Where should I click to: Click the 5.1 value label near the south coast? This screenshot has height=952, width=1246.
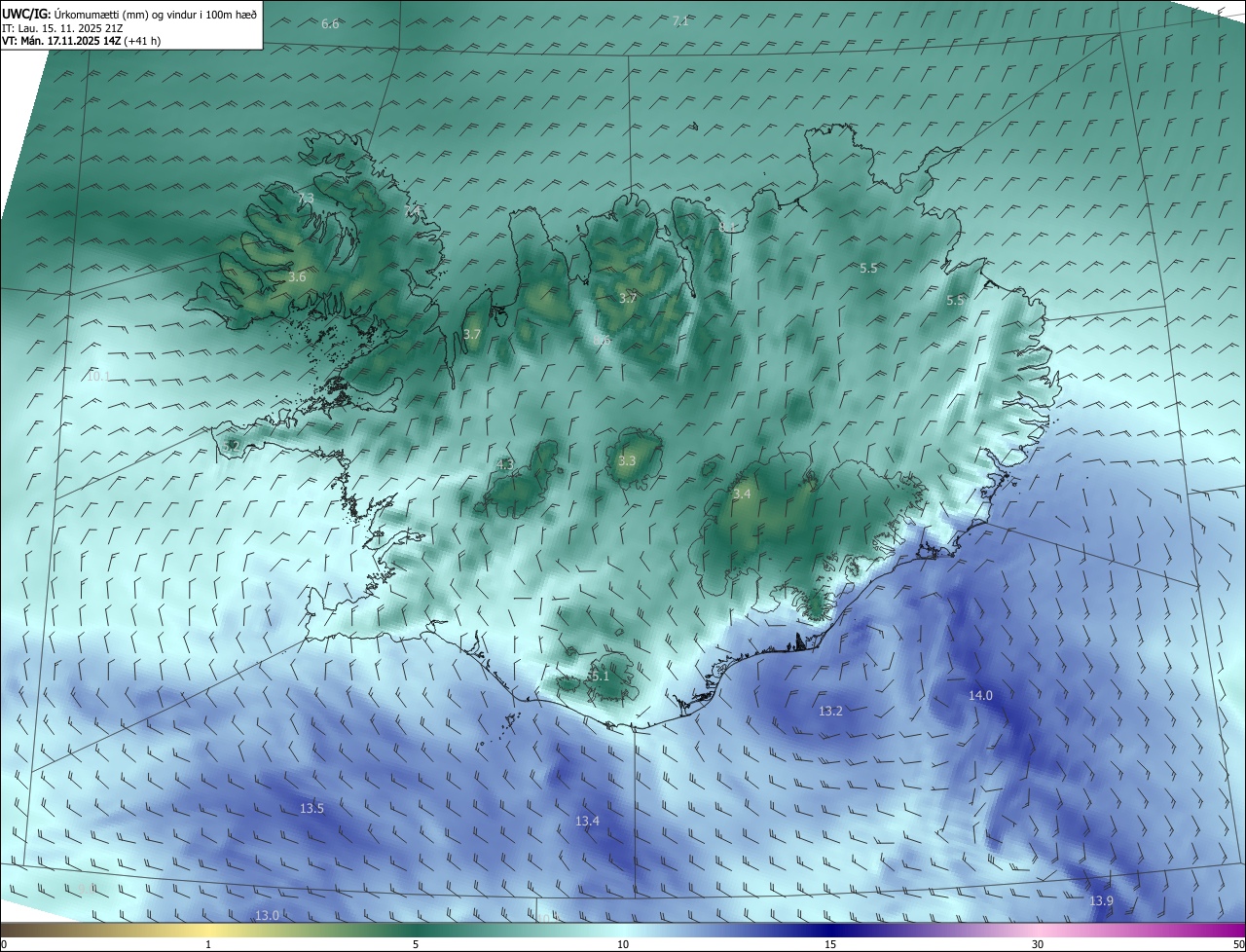click(x=599, y=677)
